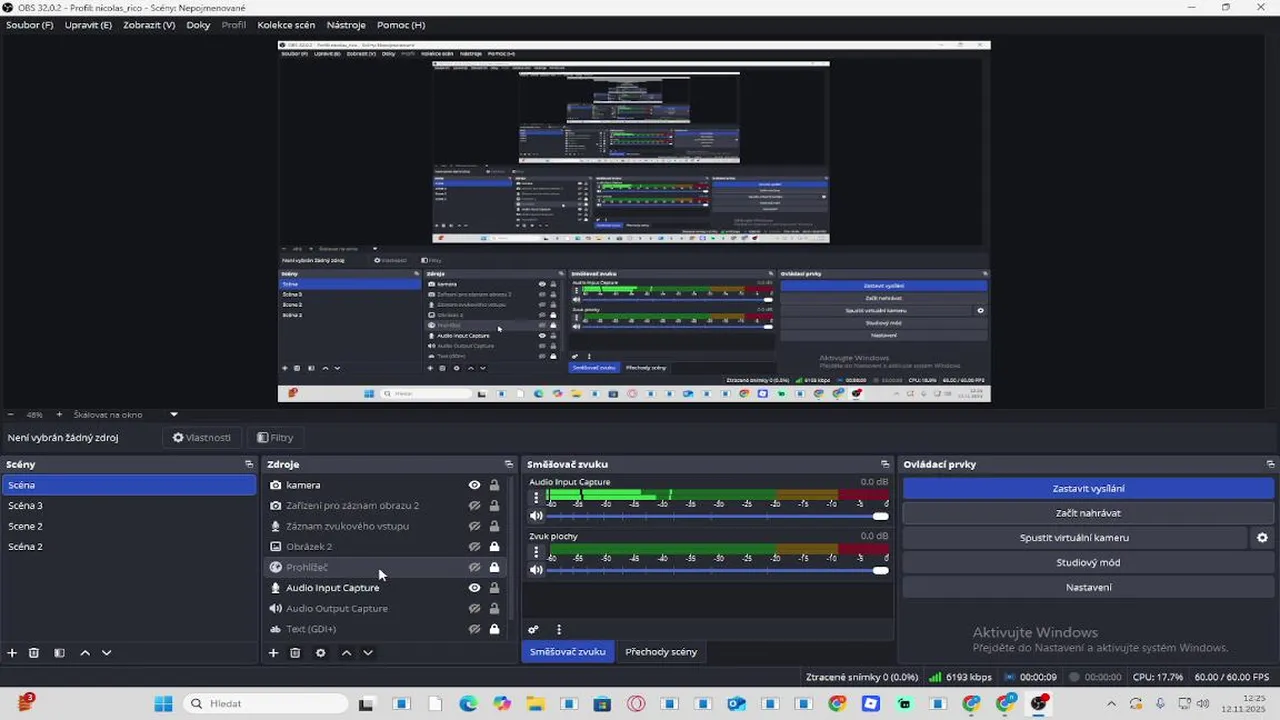
Task: Open the Soubor menu
Action: click(x=30, y=25)
